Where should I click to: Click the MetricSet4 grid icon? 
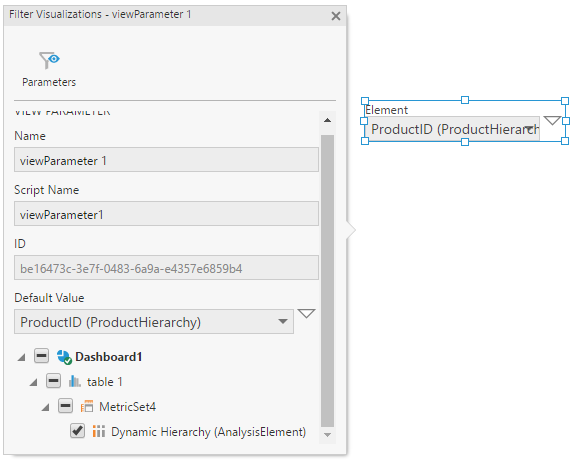coord(87,407)
